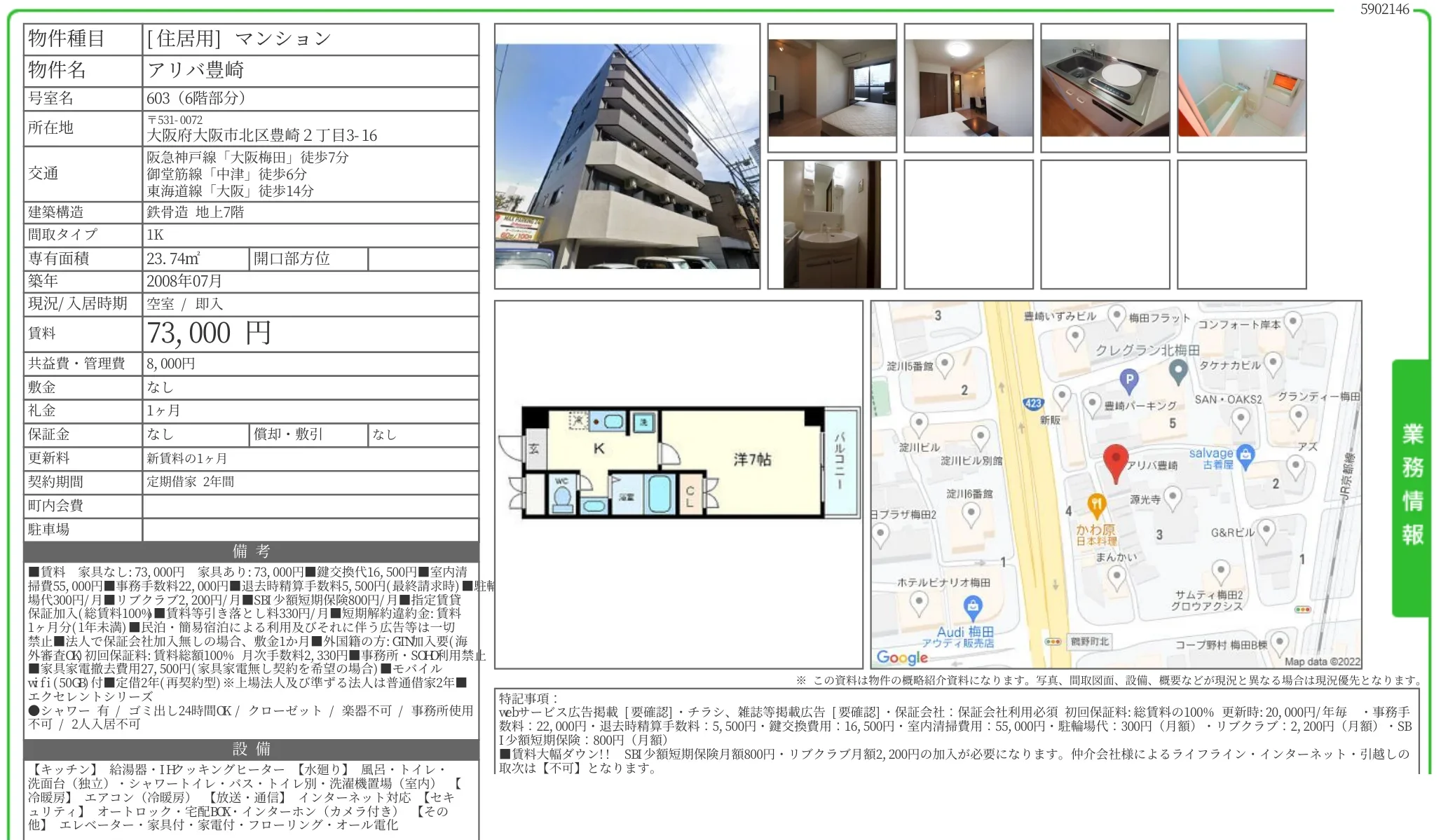Image resolution: width=1441 pixels, height=840 pixels.
Task: Open the bathroom bathtub thumbnail
Action: [1241, 88]
